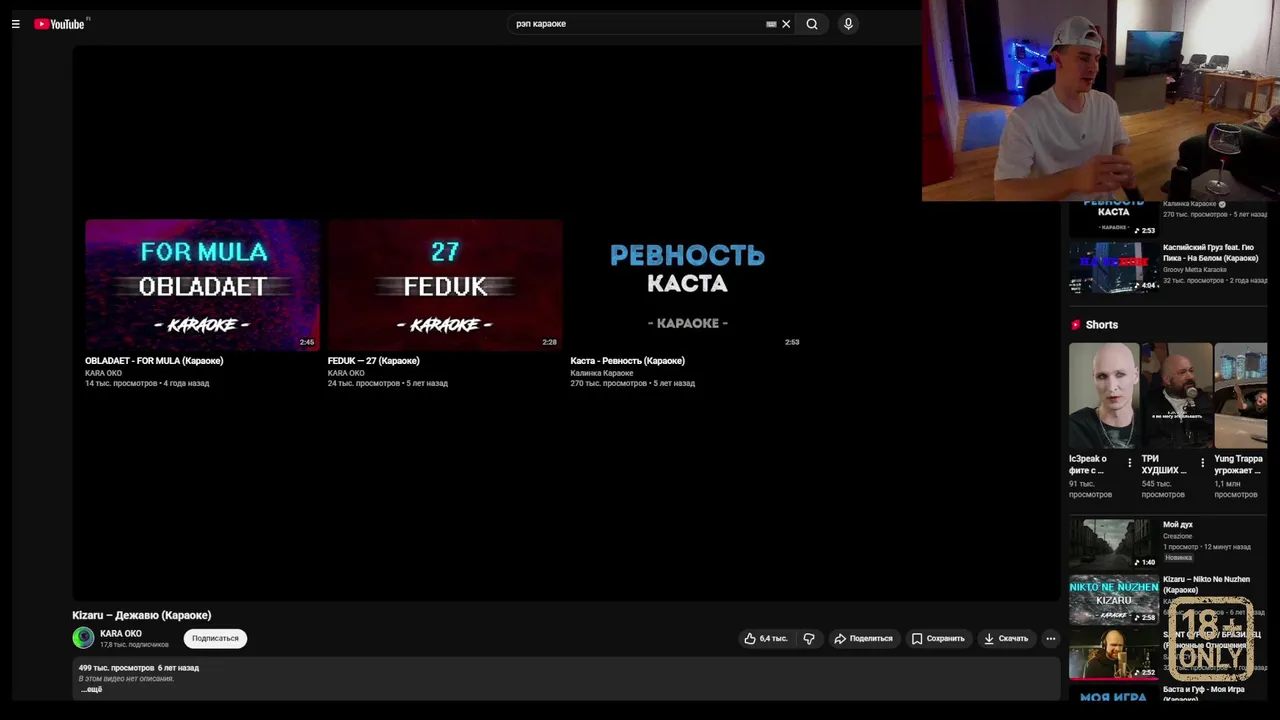Save the video with 'Сохранить'
Screen dimensions: 1280x720
click(938, 638)
